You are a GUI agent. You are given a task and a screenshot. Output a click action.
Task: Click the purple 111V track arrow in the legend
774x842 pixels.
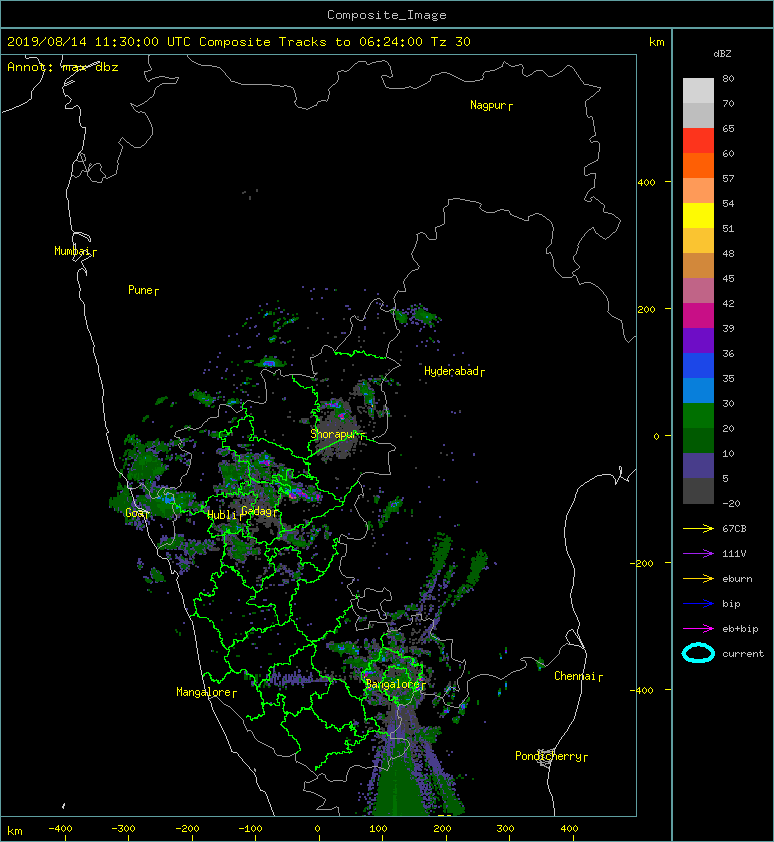(x=698, y=554)
